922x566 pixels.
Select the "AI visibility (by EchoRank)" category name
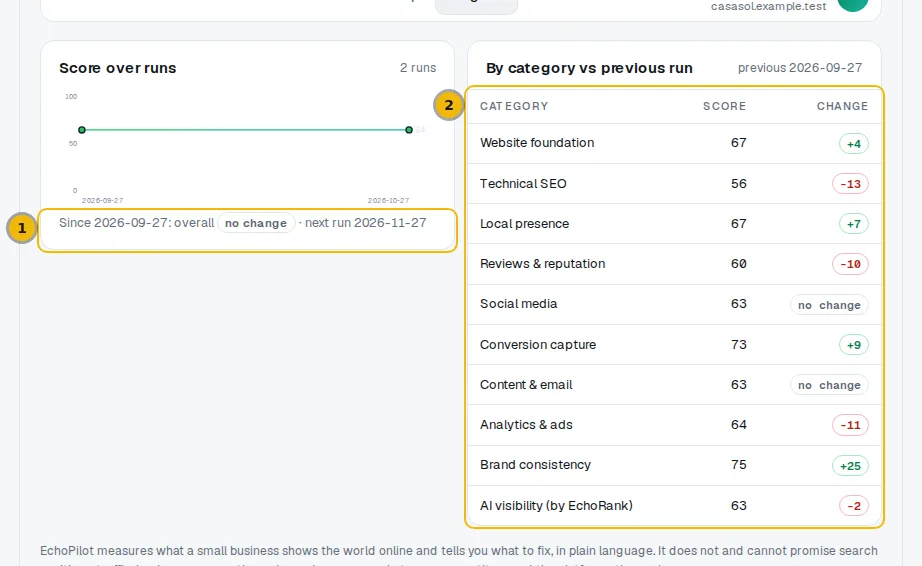point(556,505)
